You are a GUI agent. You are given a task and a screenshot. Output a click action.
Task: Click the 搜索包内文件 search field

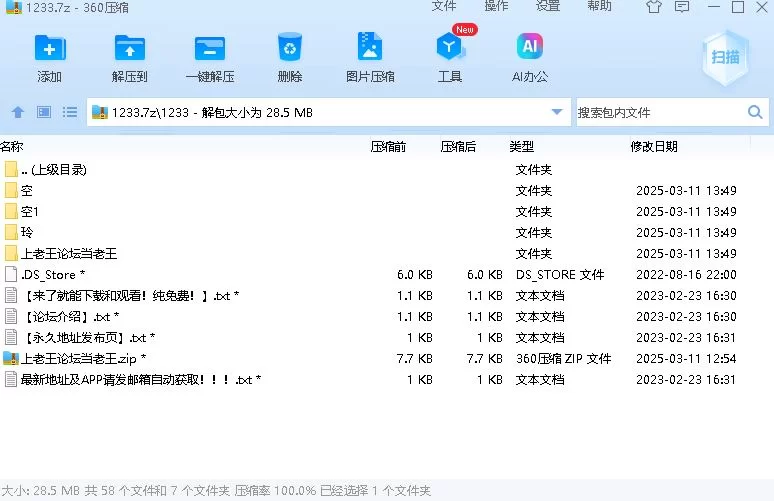coord(672,112)
